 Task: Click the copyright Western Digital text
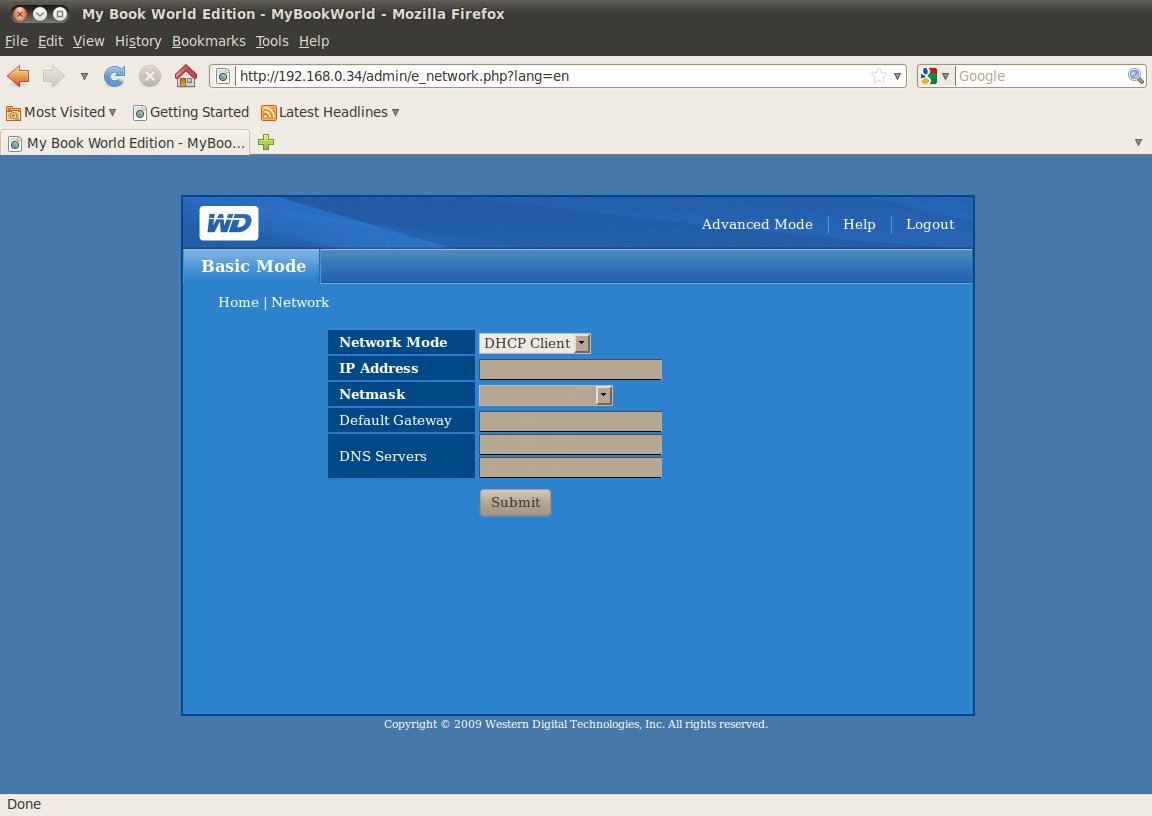point(575,724)
